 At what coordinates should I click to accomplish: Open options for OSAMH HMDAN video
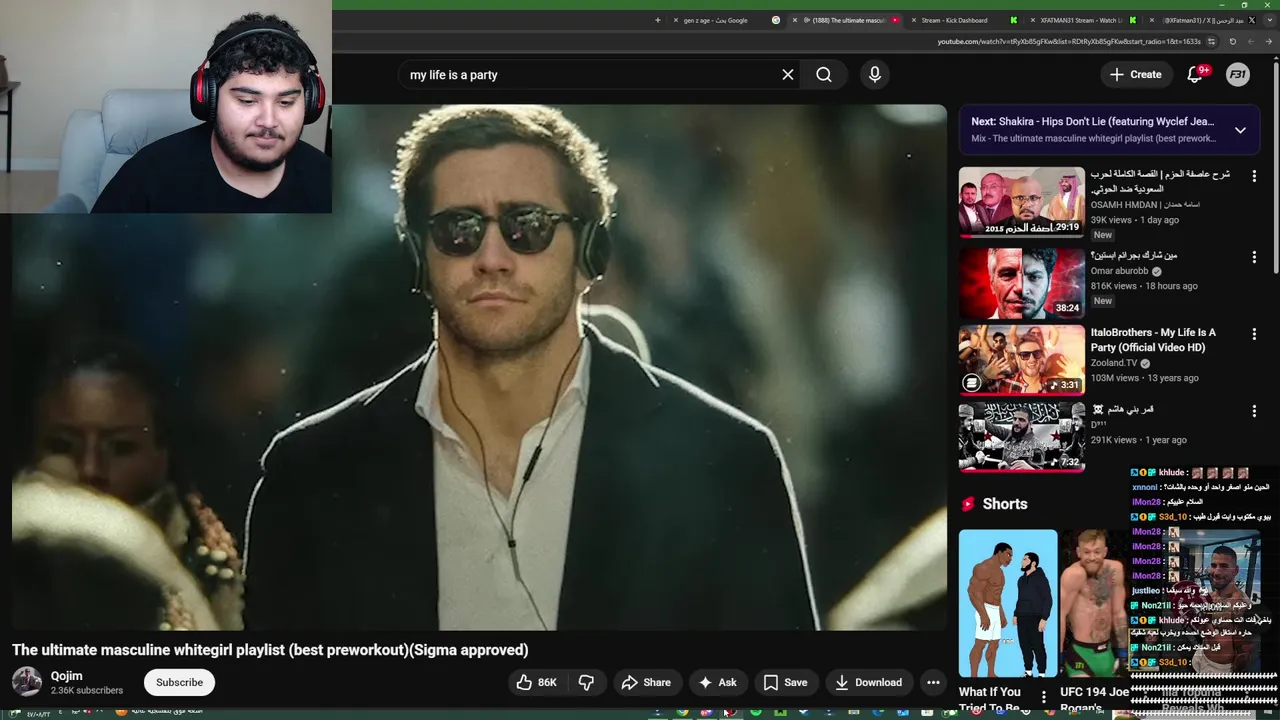click(1254, 176)
